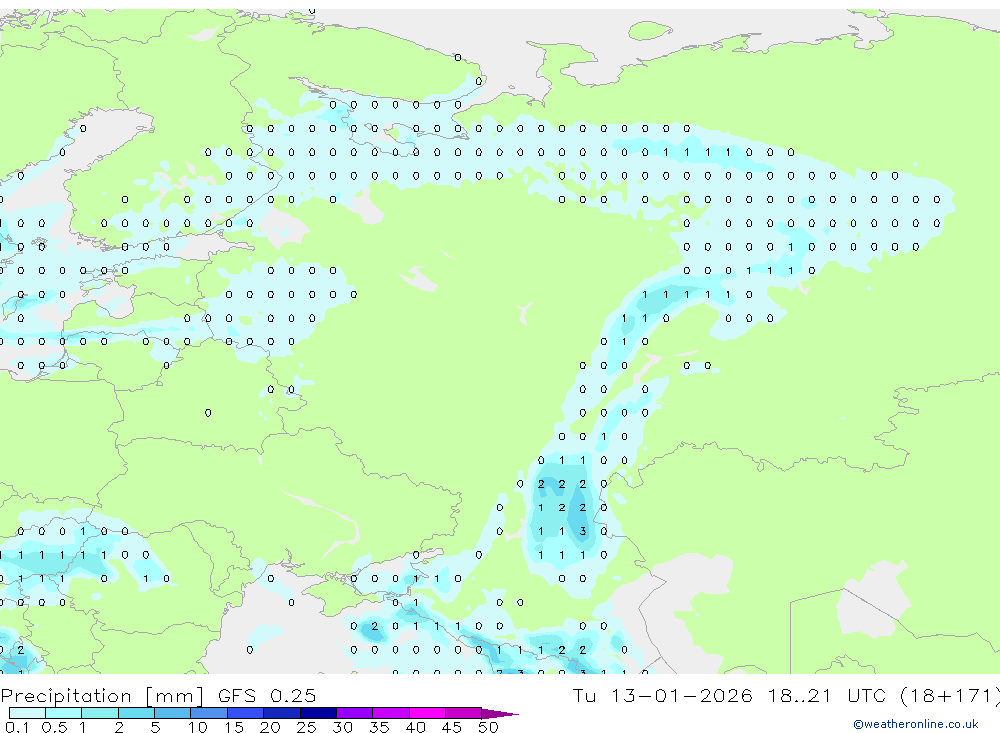Click the 0.5–1 mm legend color swatch
The height and width of the screenshot is (733, 1000).
point(63,713)
